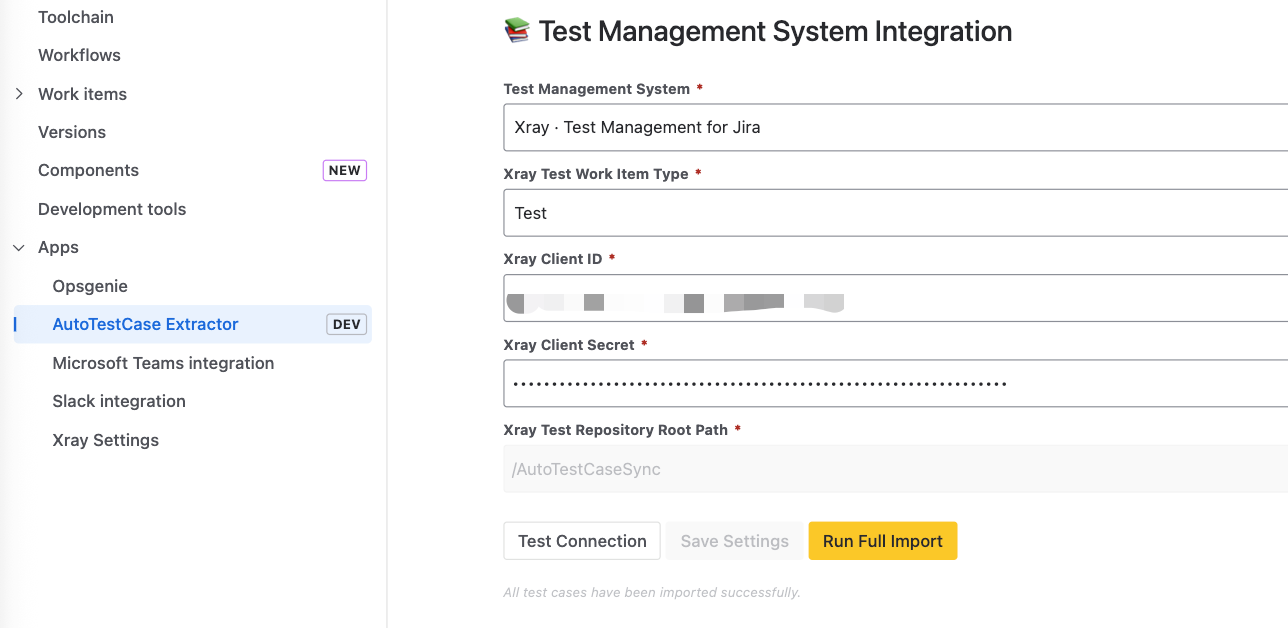Open Microsoft Teams integration
The height and width of the screenshot is (628, 1288).
tap(163, 363)
